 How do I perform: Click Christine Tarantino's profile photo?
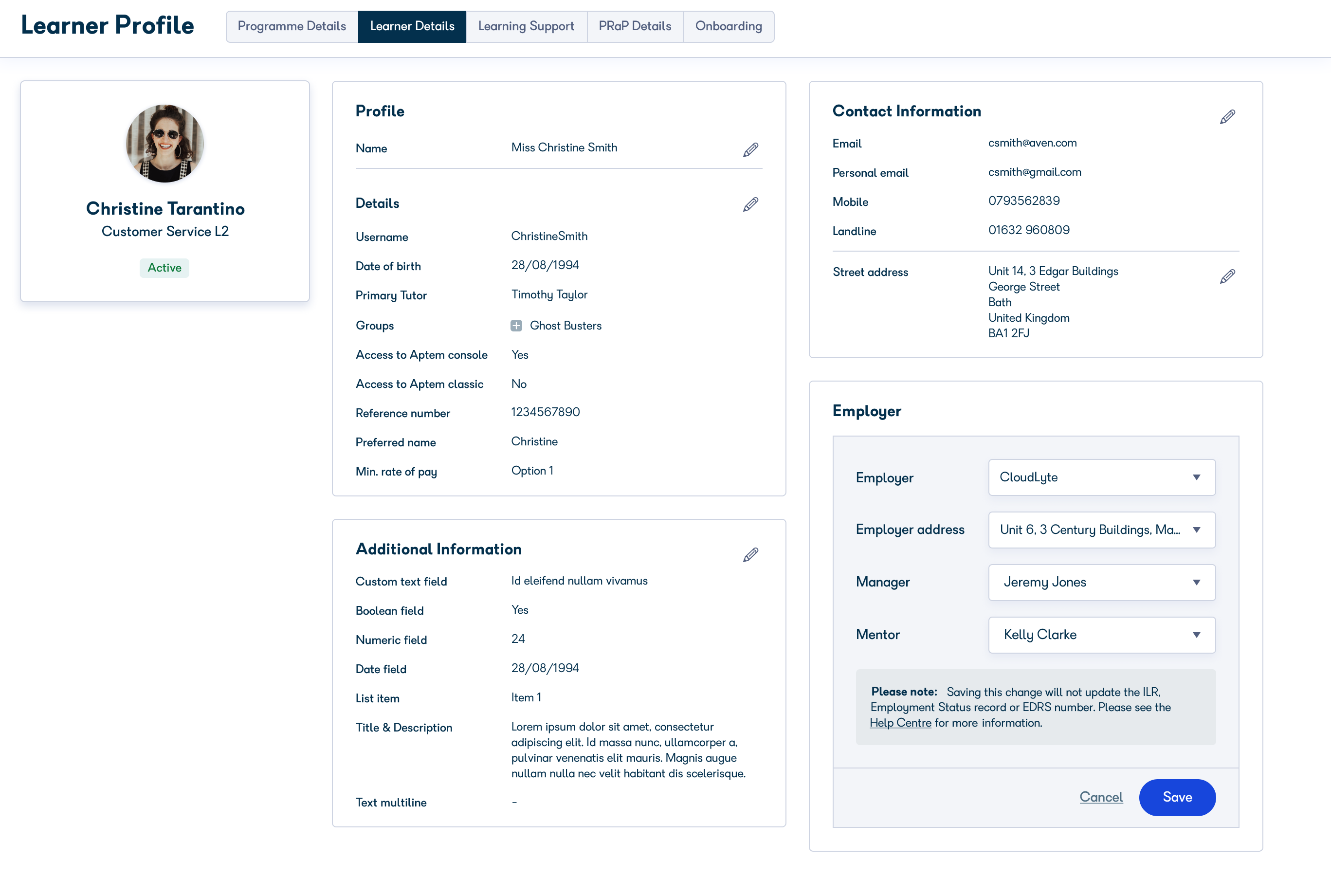[x=164, y=144]
